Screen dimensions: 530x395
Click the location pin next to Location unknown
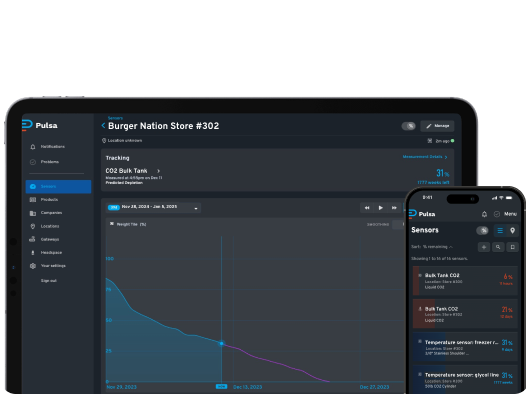(x=104, y=141)
